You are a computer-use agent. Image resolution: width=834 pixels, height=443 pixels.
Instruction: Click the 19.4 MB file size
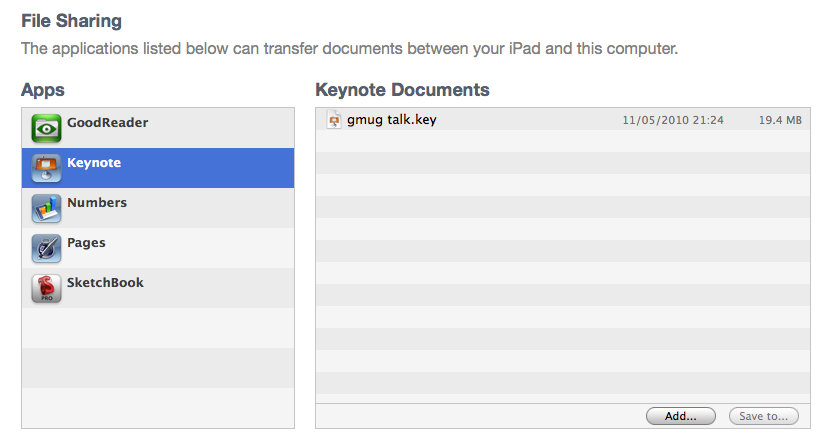coord(779,121)
